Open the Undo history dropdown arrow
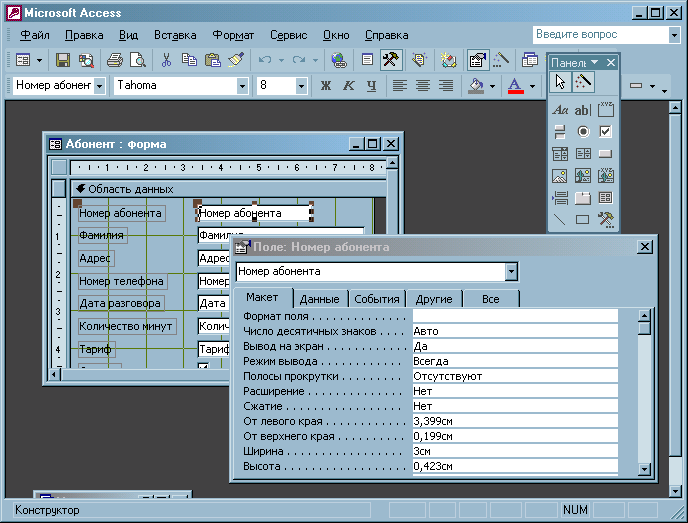The image size is (688, 523). click(x=281, y=60)
